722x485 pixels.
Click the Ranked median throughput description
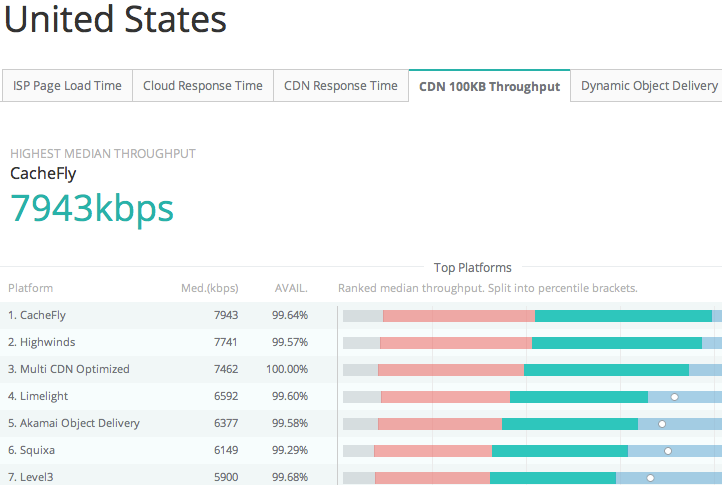coord(488,288)
